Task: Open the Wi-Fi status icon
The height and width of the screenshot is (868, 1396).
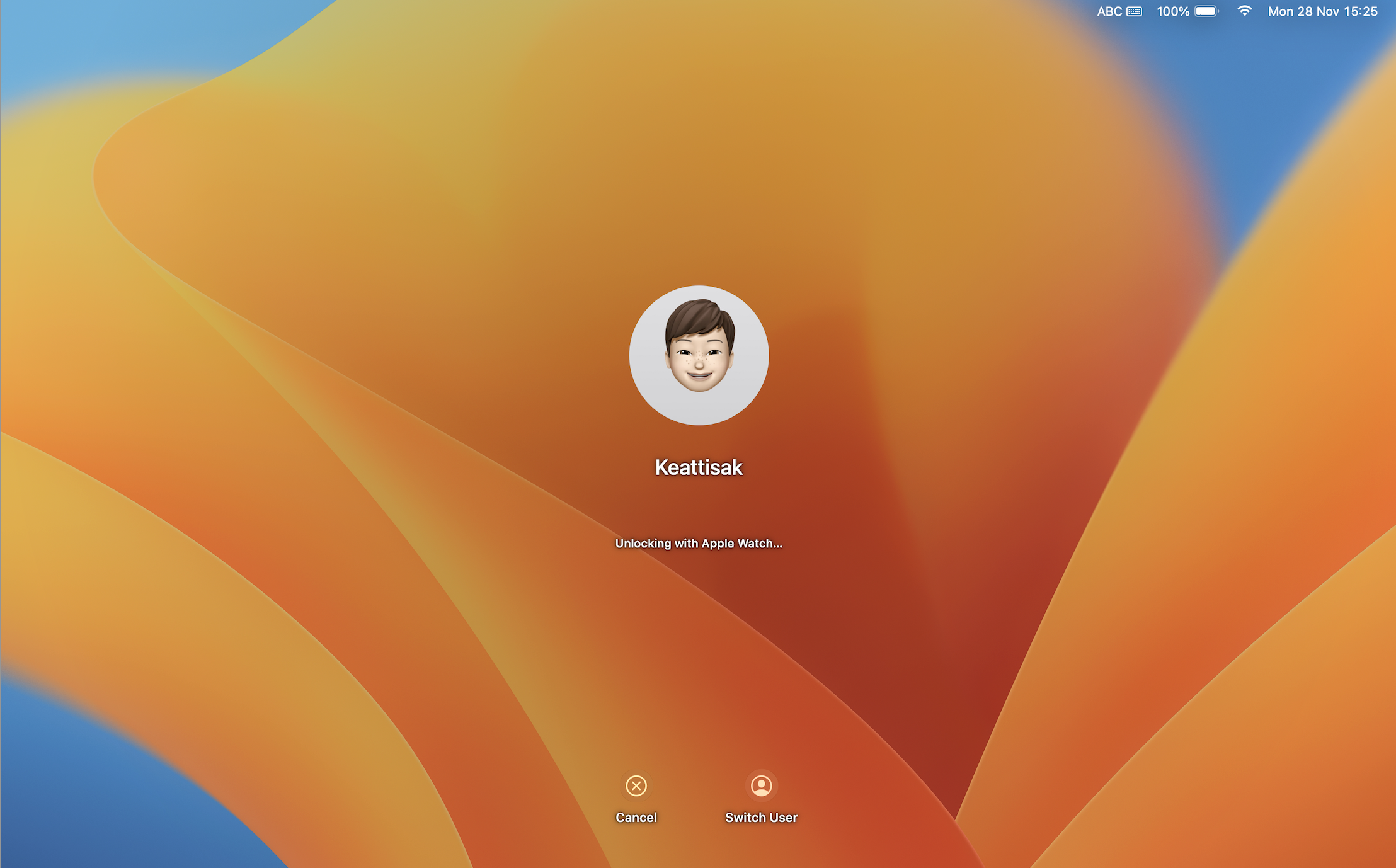Action: pos(1244,11)
